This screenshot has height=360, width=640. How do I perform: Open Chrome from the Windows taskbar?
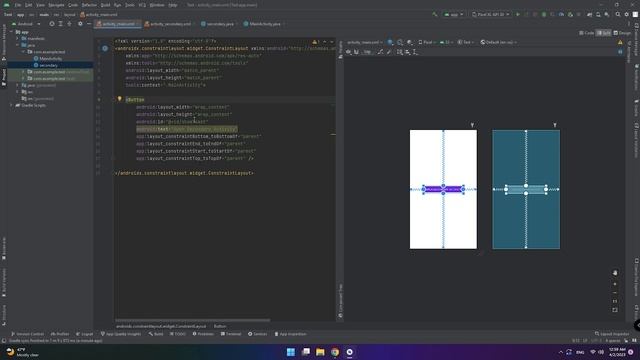[335, 352]
